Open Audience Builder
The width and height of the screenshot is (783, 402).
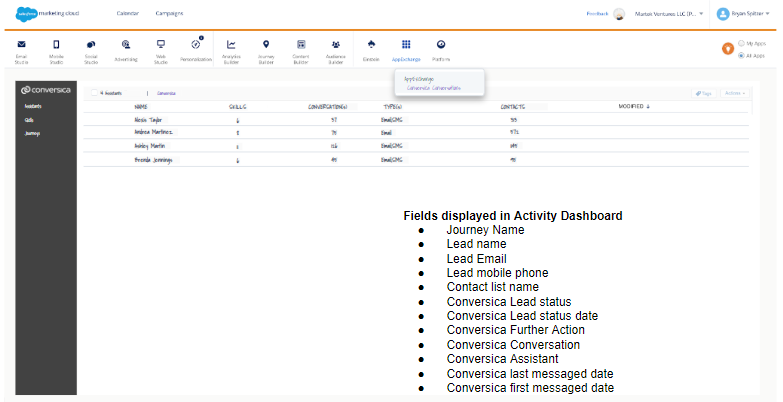click(x=336, y=51)
